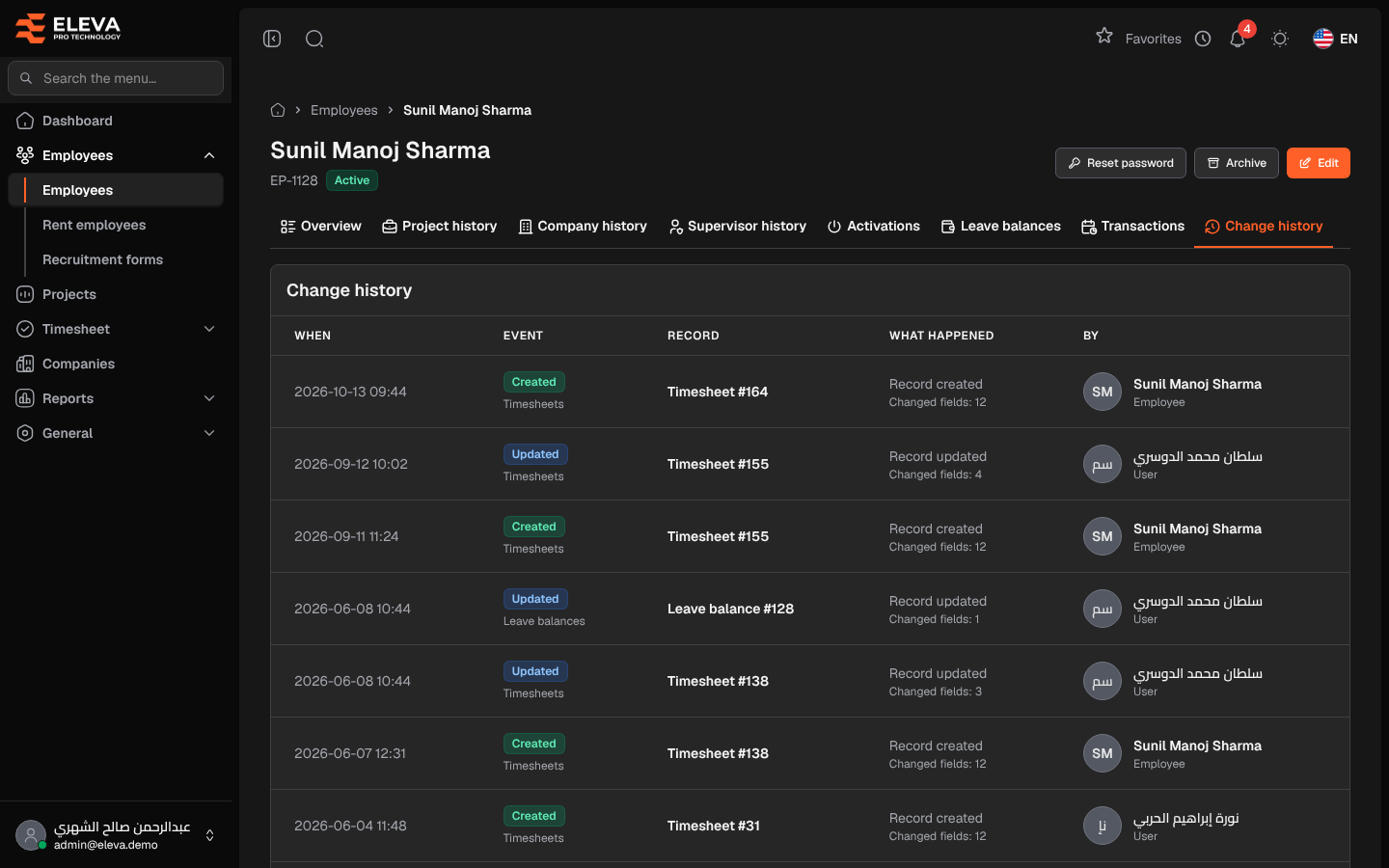Switch to the Supervisor history tab
The width and height of the screenshot is (1389, 868).
[x=737, y=226]
